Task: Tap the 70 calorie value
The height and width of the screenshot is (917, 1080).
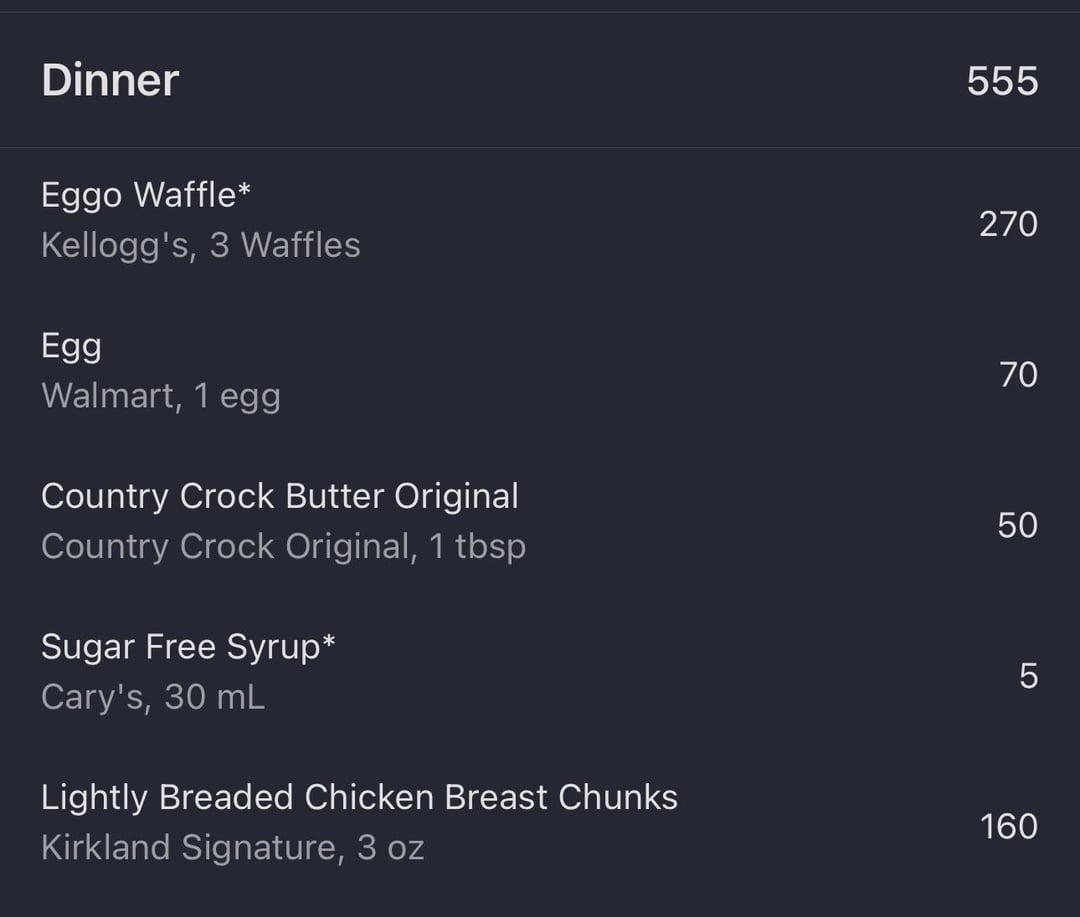Action: click(x=1018, y=375)
